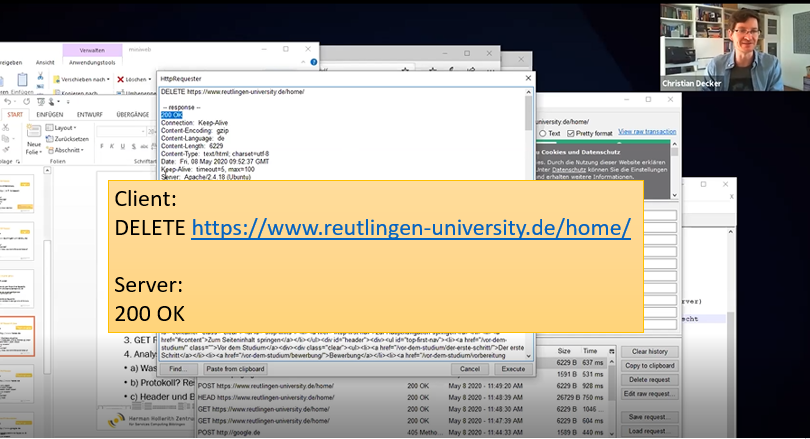Viewport: 810px width, 439px height.
Task: Click the Neue Folie slide icon
Action: pos(34,131)
